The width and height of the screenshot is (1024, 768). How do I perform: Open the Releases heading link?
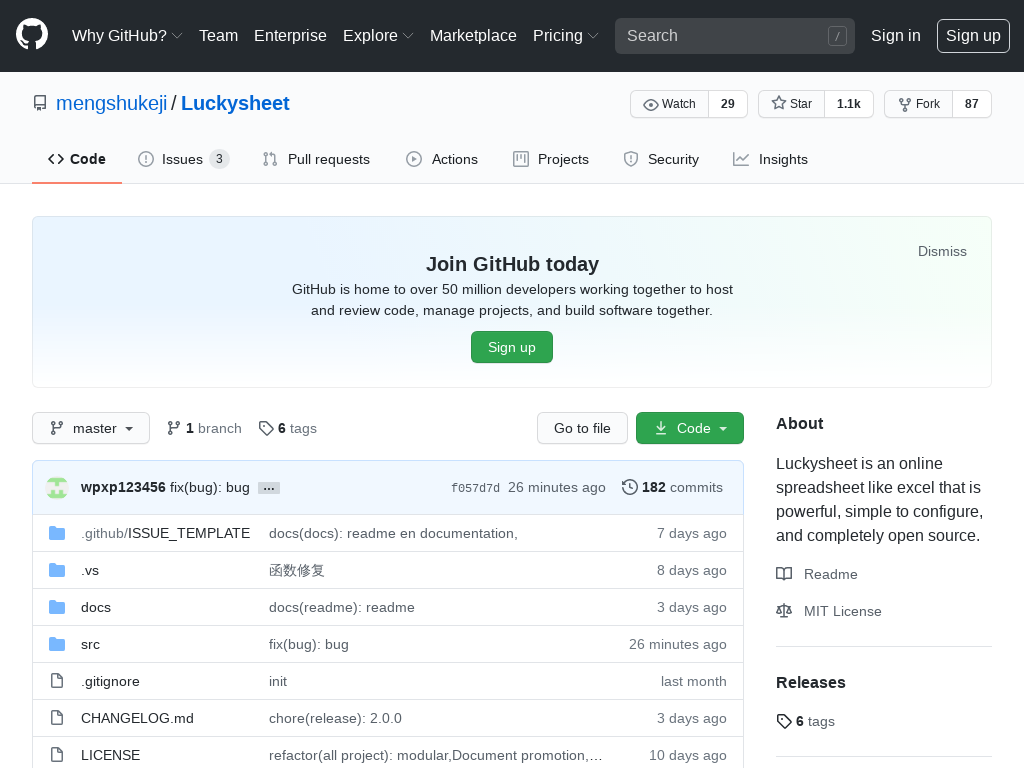pos(810,682)
